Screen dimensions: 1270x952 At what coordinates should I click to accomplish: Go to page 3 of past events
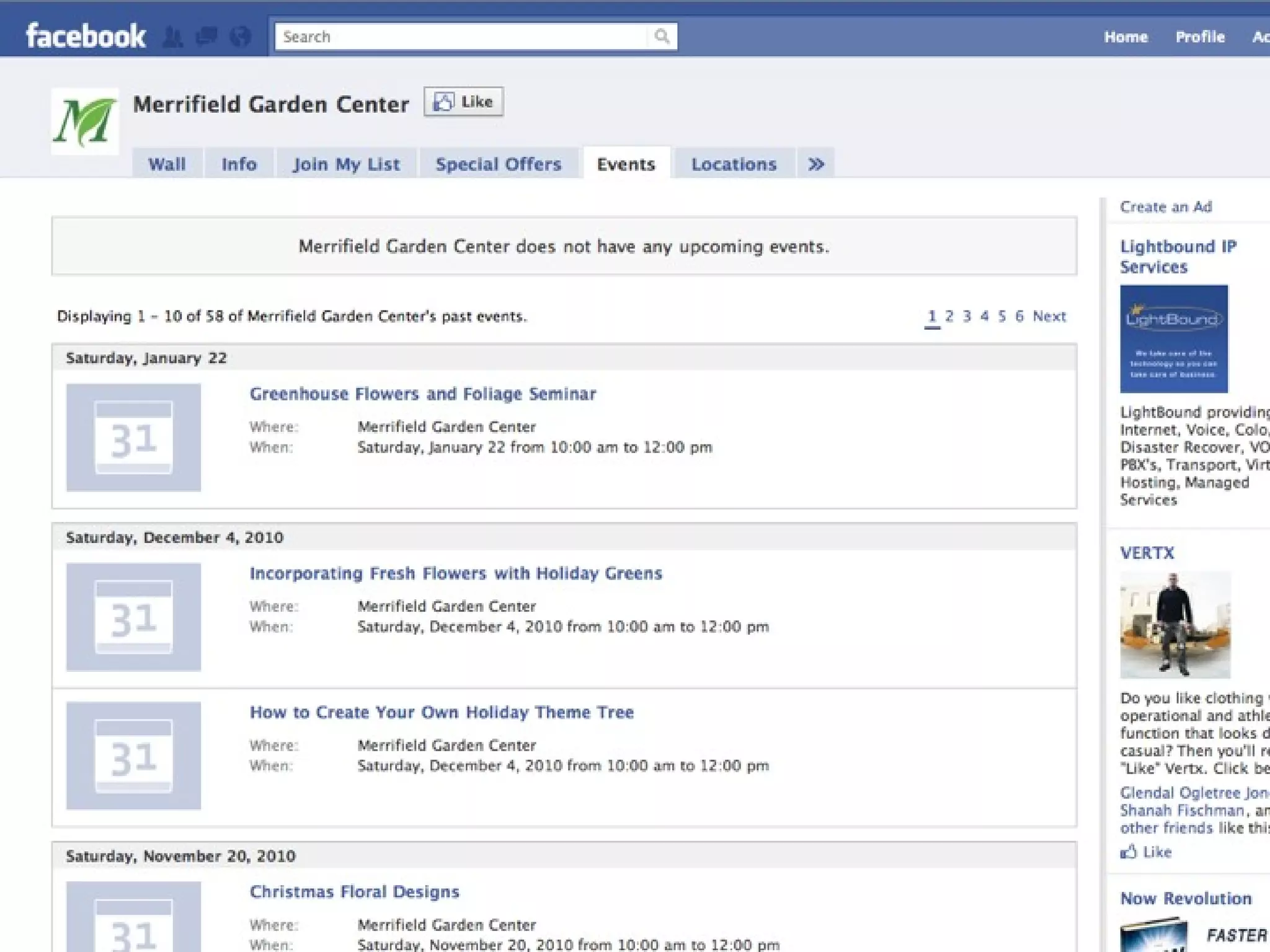click(967, 317)
